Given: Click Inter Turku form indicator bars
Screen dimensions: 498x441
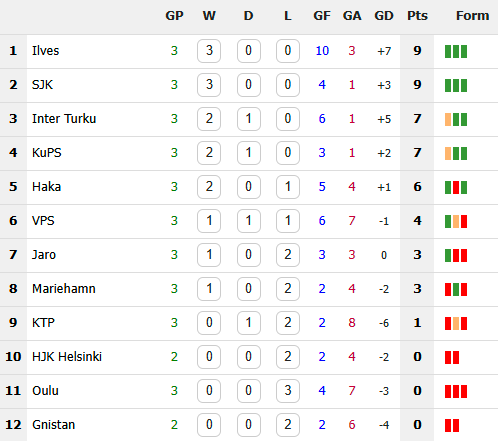Looking at the screenshot, I should (x=456, y=119).
